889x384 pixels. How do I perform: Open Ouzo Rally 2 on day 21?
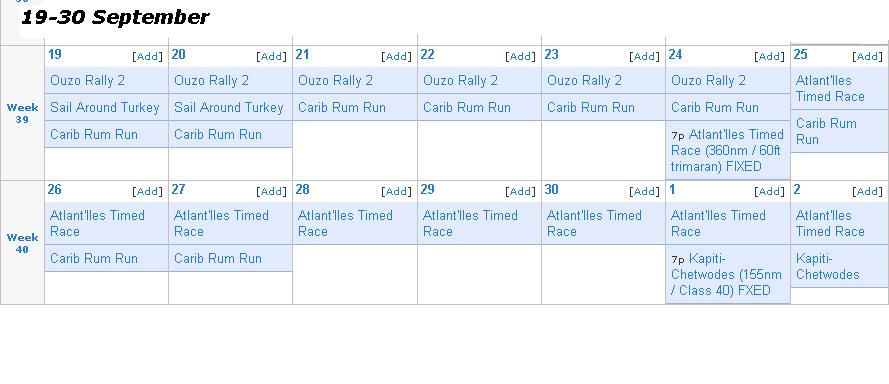(x=336, y=81)
